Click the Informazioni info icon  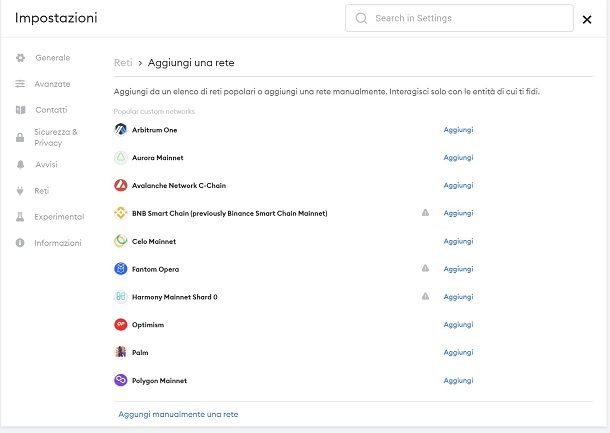(x=20, y=243)
